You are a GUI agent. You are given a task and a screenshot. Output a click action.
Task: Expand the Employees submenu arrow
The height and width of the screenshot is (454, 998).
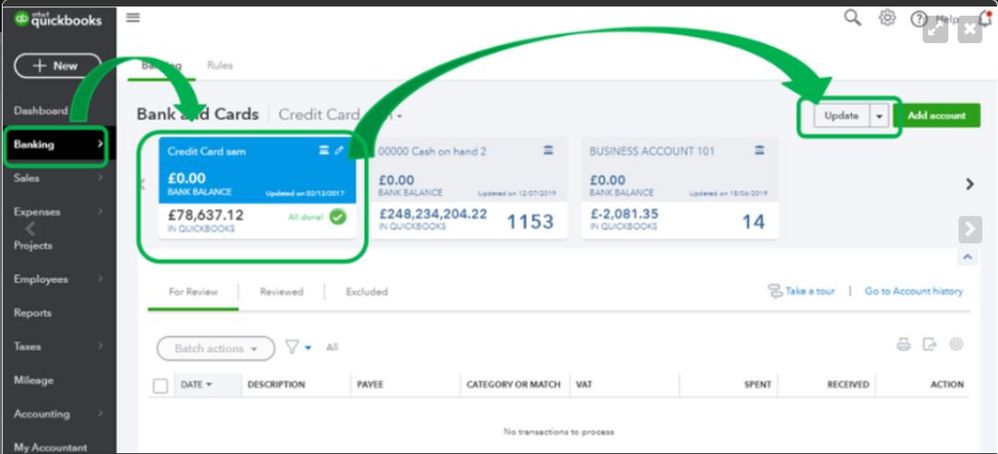point(100,279)
